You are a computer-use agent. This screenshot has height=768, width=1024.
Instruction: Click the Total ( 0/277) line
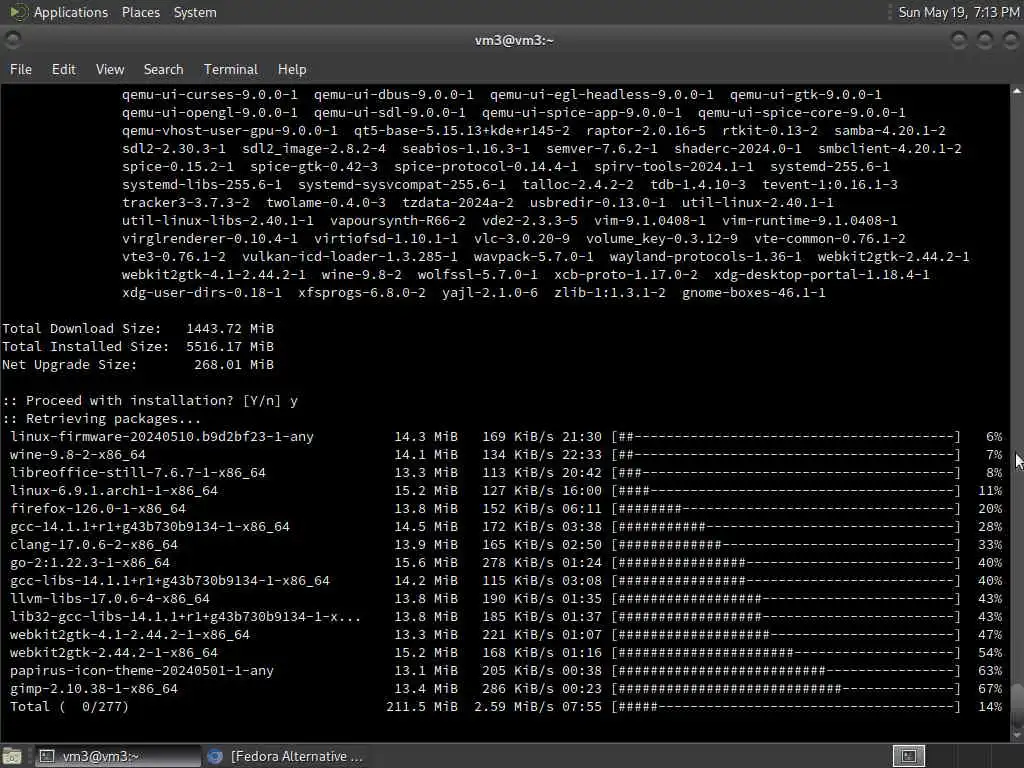coord(505,707)
